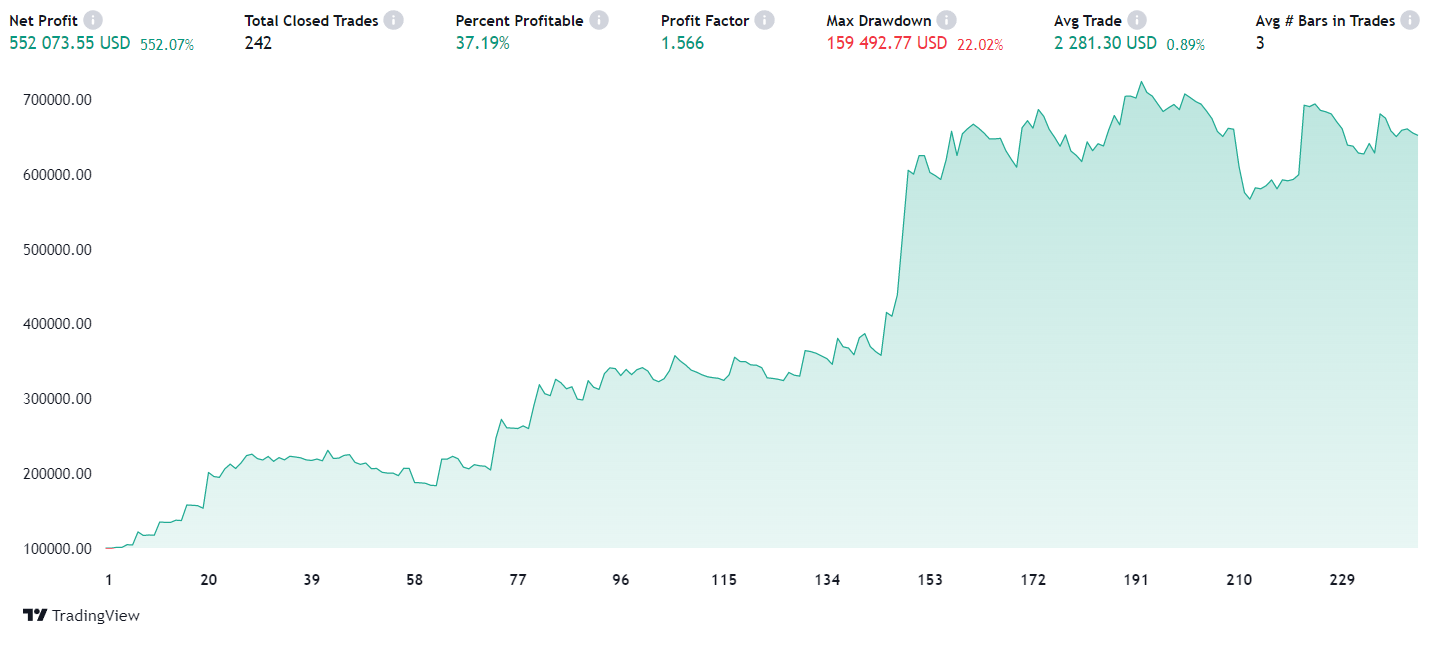
Task: Click the info icon beside Percent Profitable
Action: [599, 20]
